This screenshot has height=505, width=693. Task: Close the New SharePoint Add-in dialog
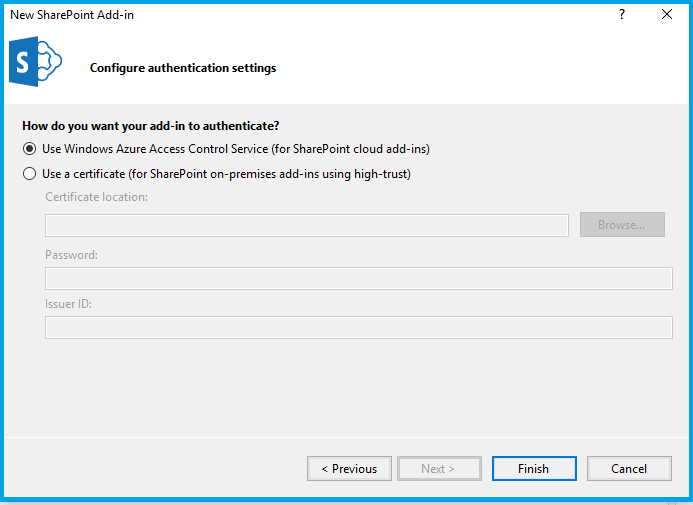pos(667,15)
